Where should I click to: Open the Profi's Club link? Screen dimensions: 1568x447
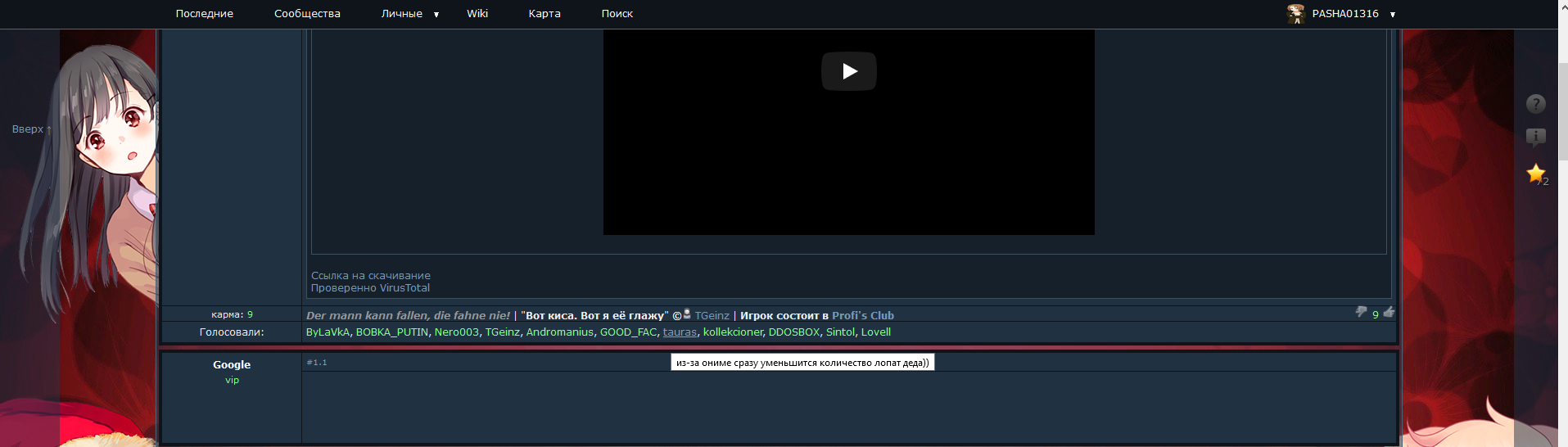[x=862, y=316]
